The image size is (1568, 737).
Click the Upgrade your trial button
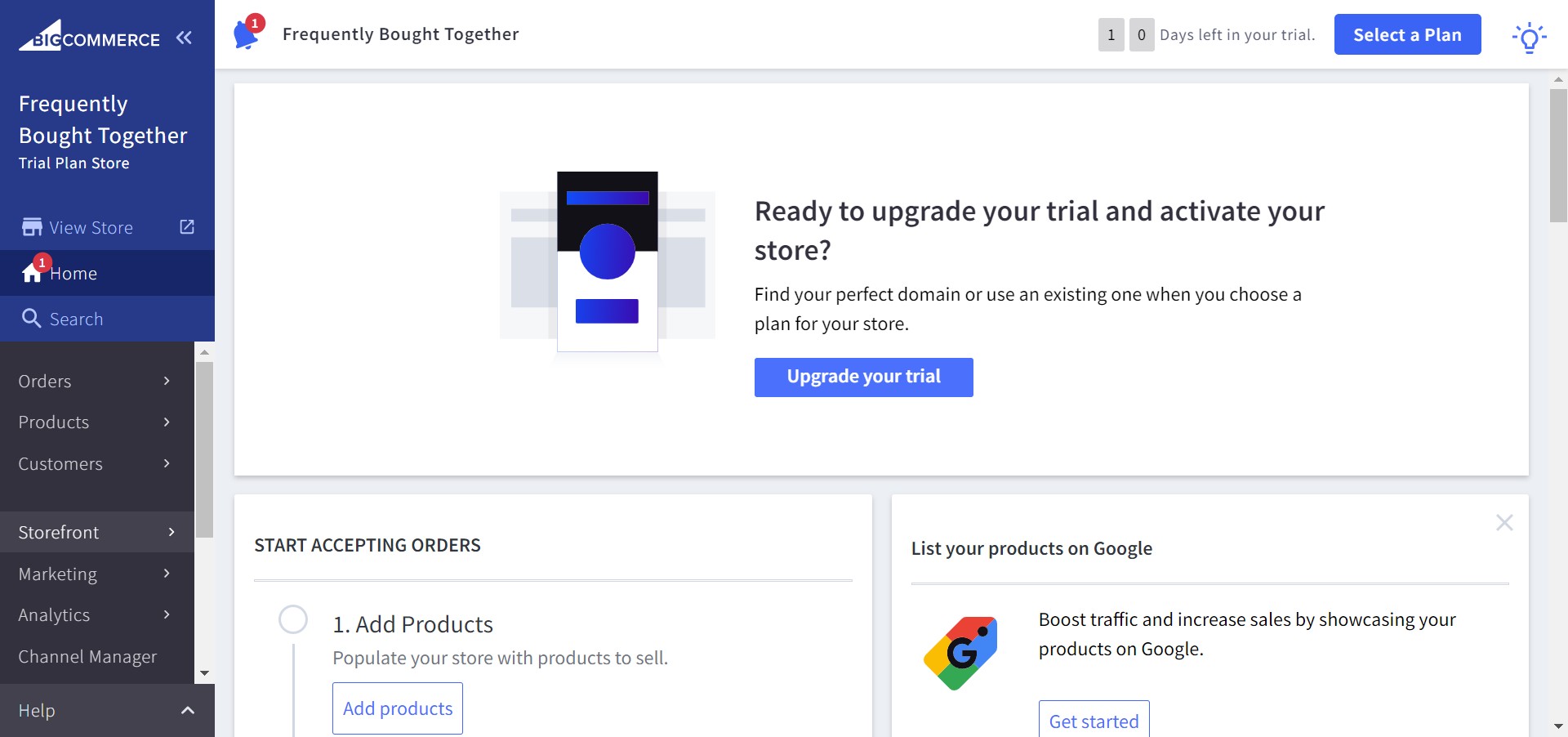pyautogui.click(x=863, y=377)
